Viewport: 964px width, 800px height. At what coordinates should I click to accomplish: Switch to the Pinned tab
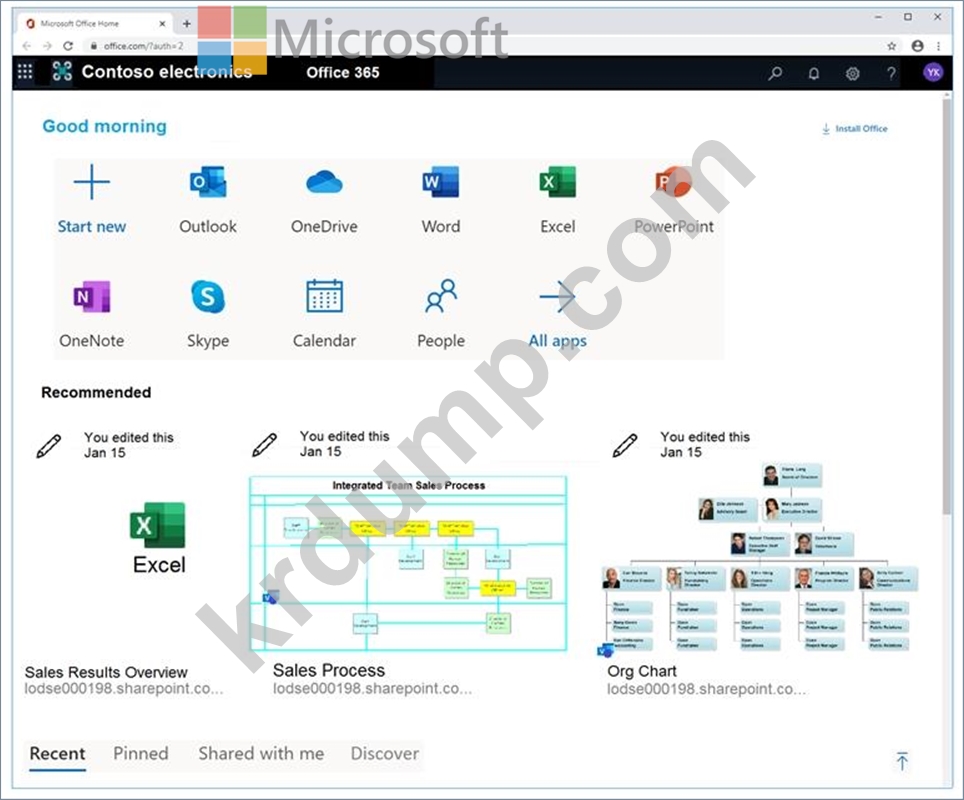(x=141, y=754)
